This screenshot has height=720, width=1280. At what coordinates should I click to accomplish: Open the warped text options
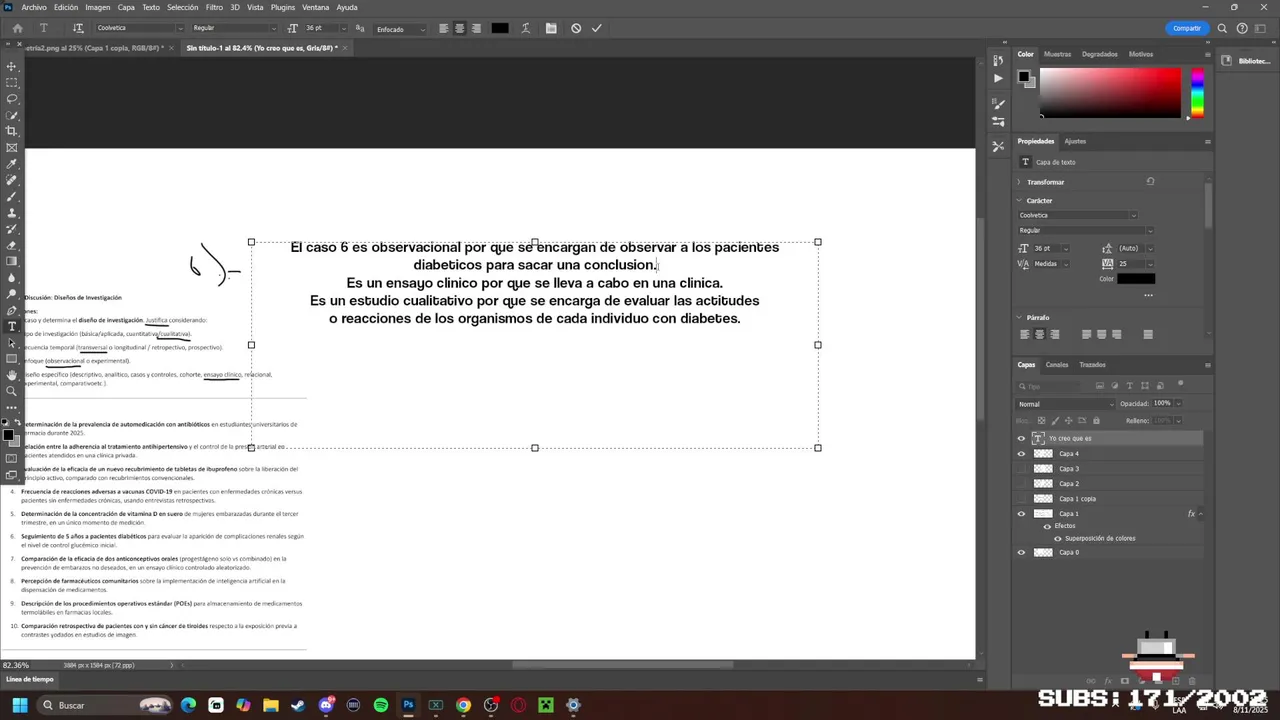[526, 28]
